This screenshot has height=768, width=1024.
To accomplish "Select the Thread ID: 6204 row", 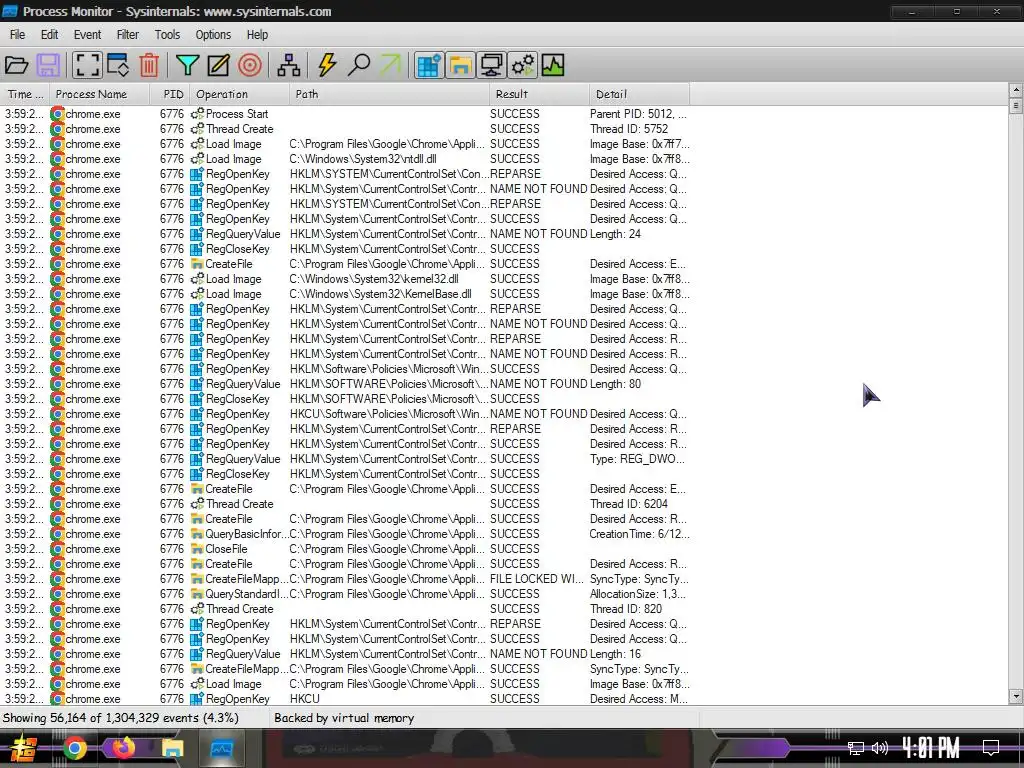I will [x=345, y=504].
